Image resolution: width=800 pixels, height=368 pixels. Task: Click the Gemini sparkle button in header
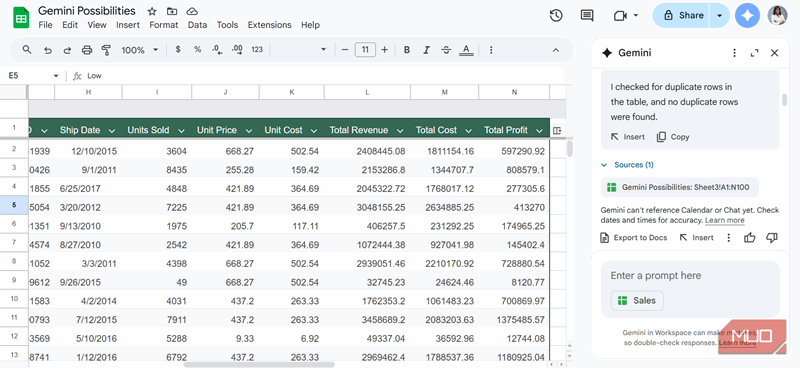(747, 16)
